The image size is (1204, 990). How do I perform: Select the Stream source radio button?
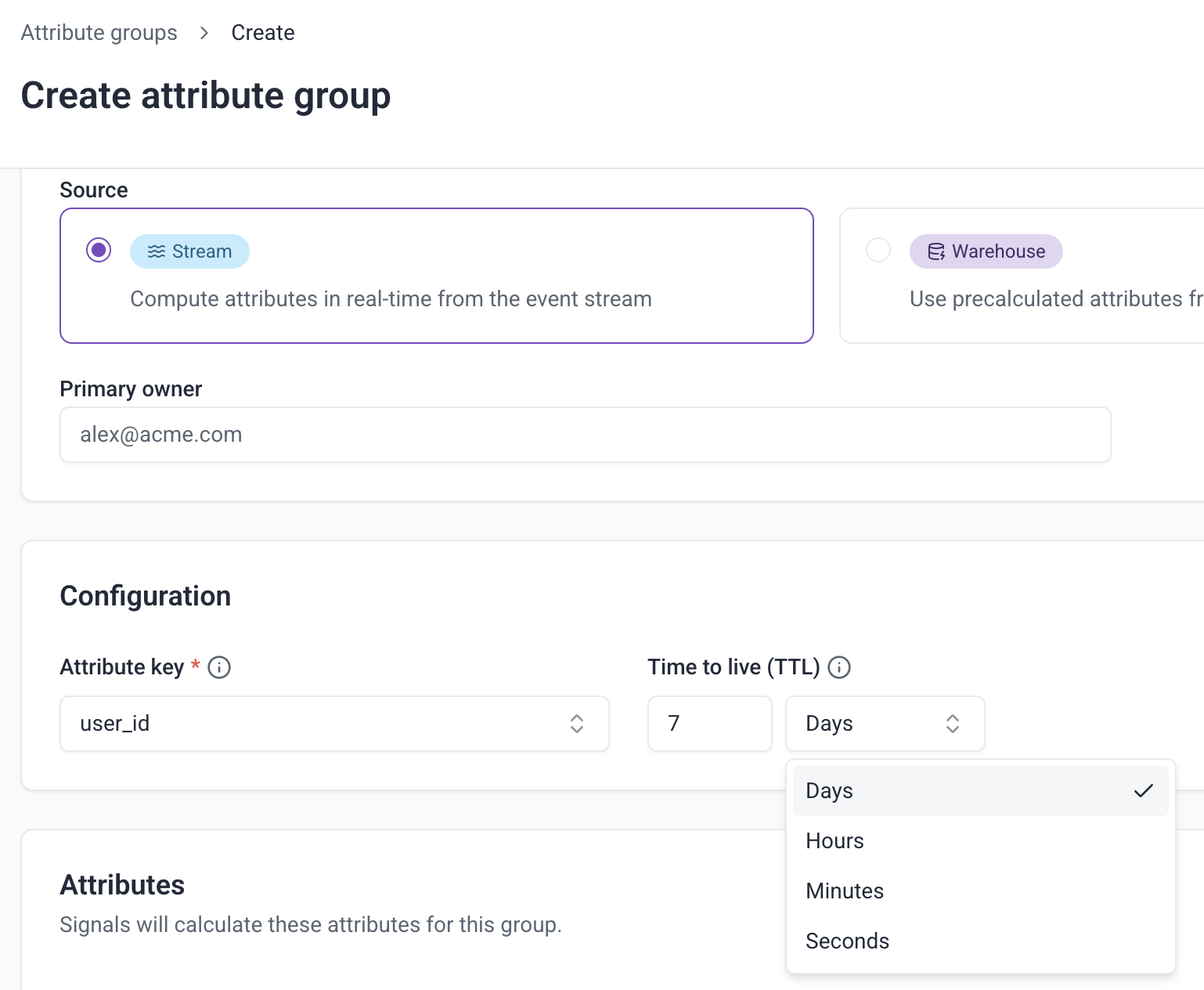pos(99,251)
